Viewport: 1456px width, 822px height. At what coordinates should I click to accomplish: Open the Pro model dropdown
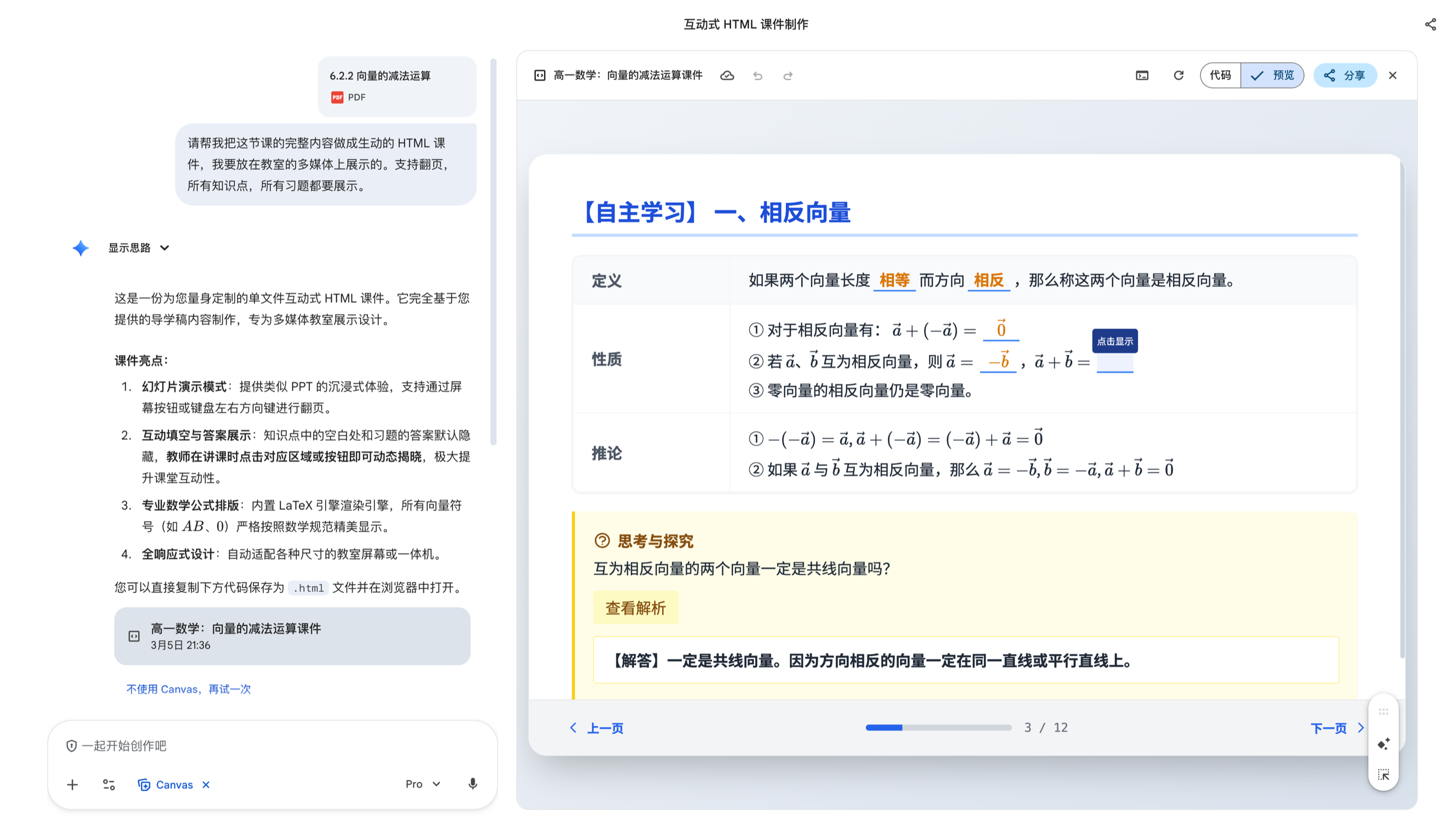[423, 784]
